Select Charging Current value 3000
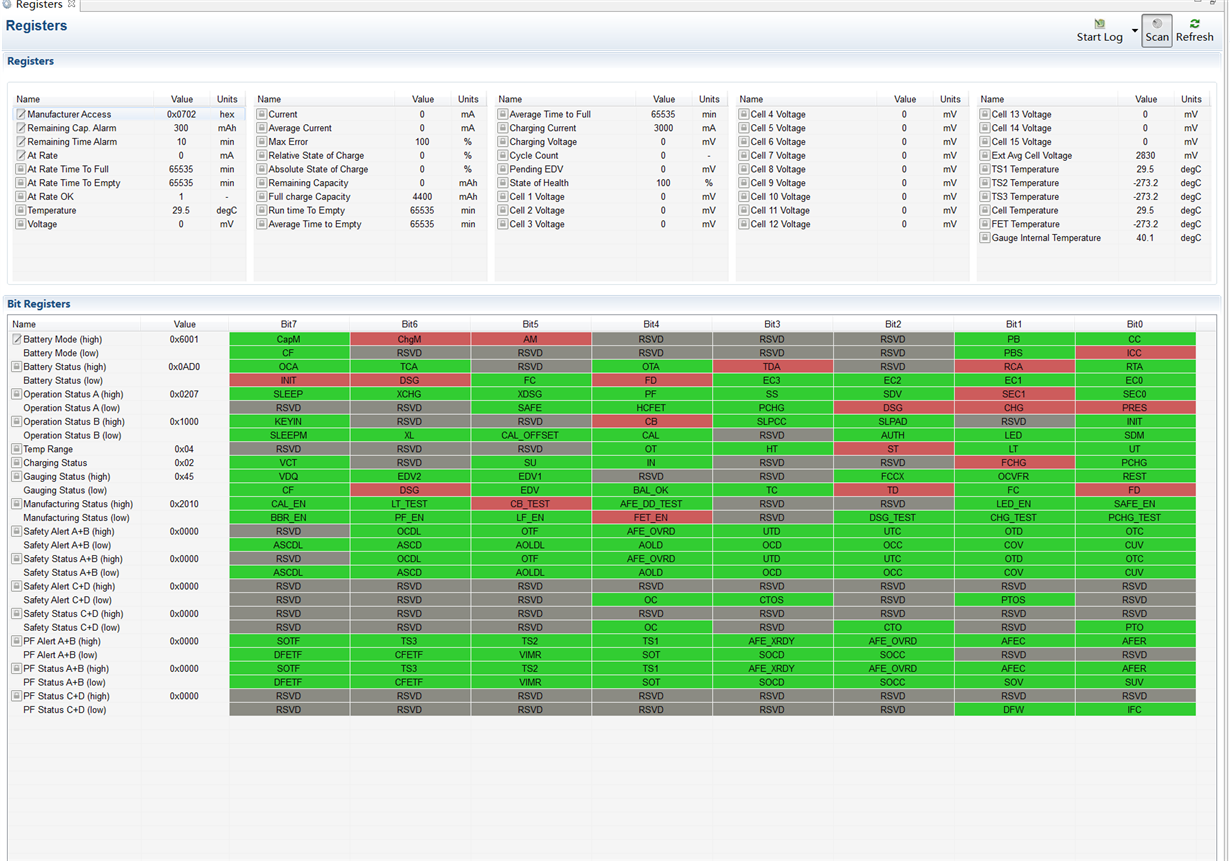Screen dimensions: 1230x861 point(663,129)
